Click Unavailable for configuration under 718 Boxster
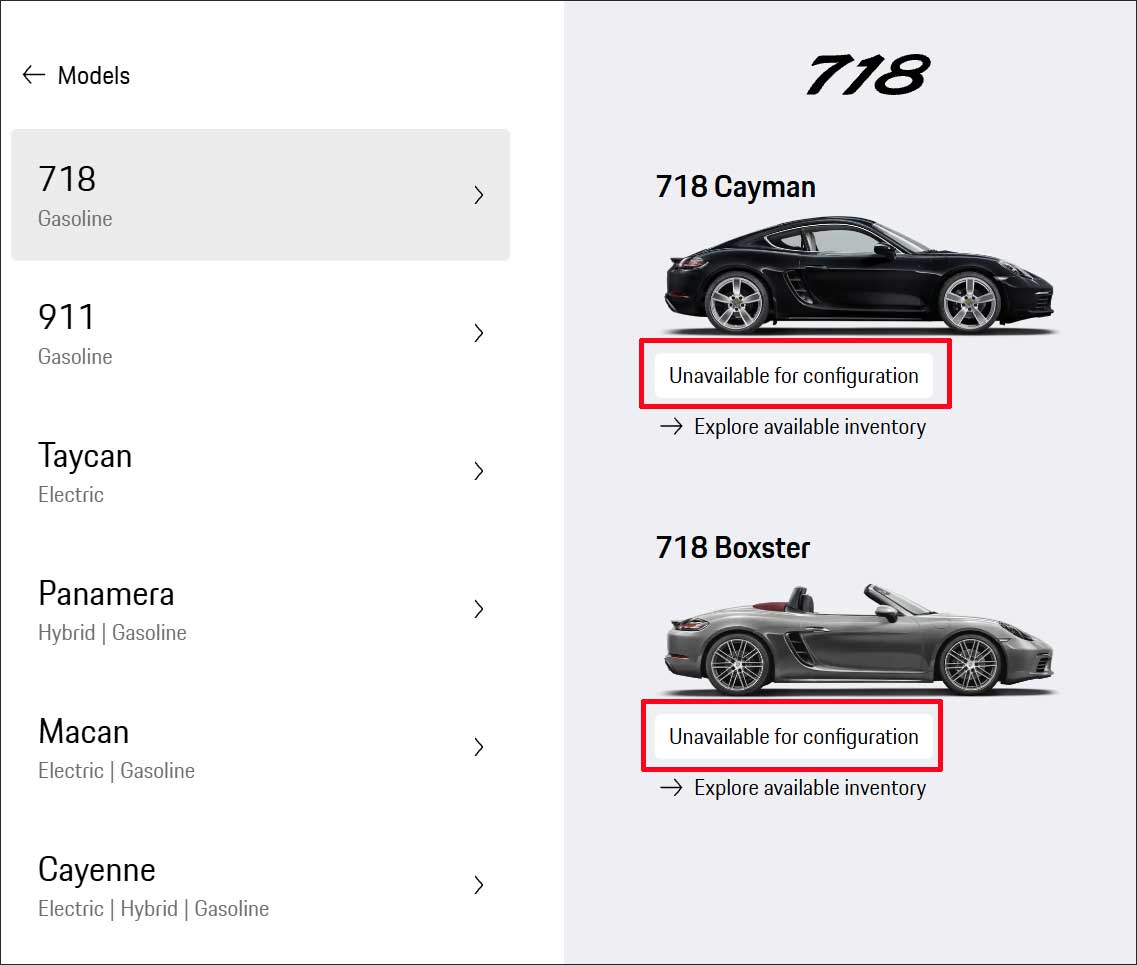Viewport: 1137px width, 965px height. 794,737
